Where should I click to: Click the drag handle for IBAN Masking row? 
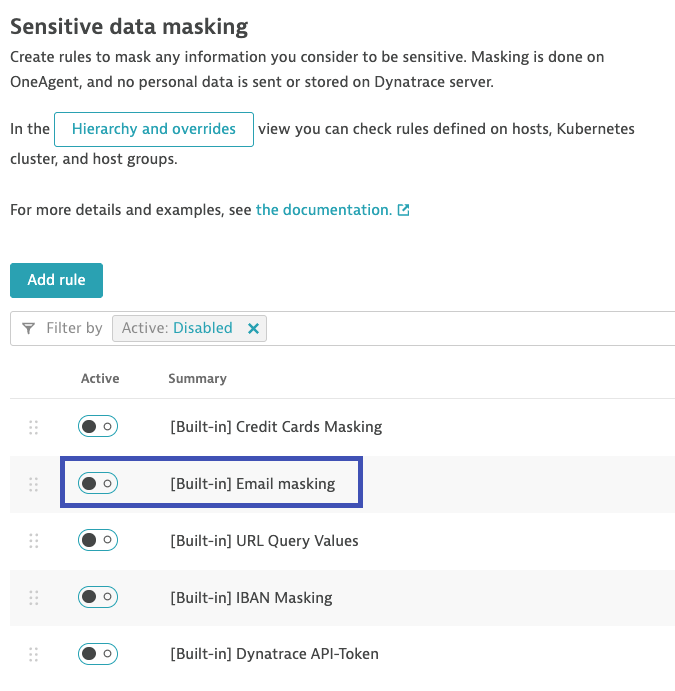click(33, 598)
